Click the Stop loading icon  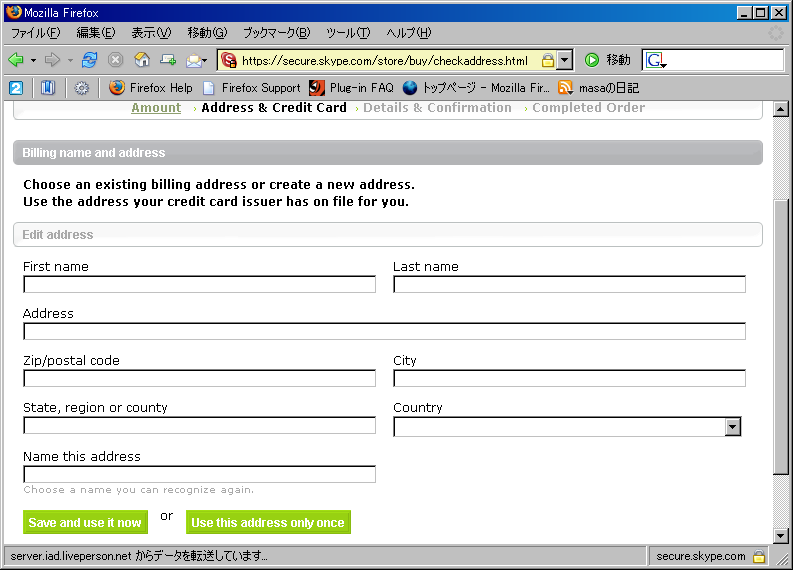coord(116,60)
